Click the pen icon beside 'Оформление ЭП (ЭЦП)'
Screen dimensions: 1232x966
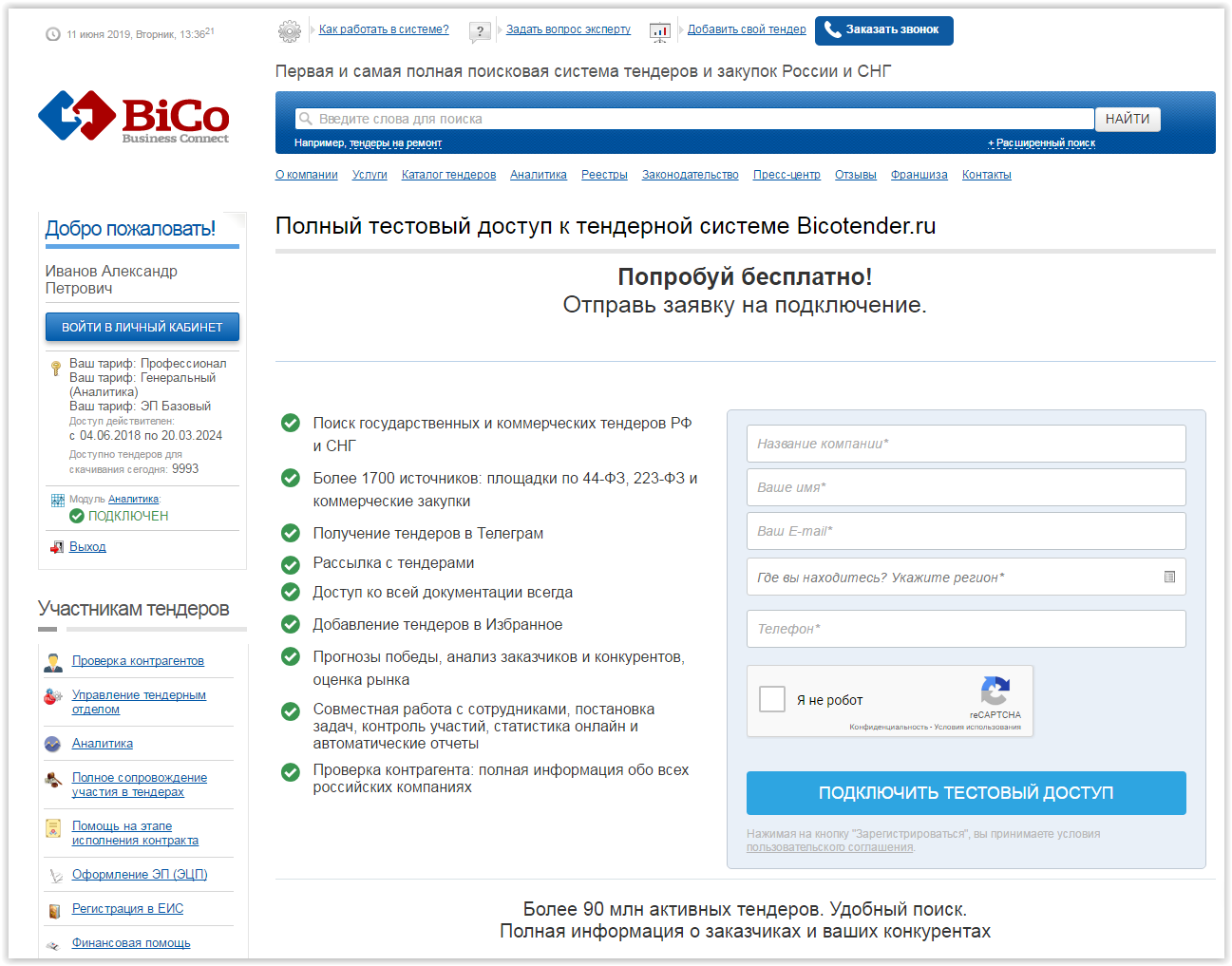(x=54, y=876)
